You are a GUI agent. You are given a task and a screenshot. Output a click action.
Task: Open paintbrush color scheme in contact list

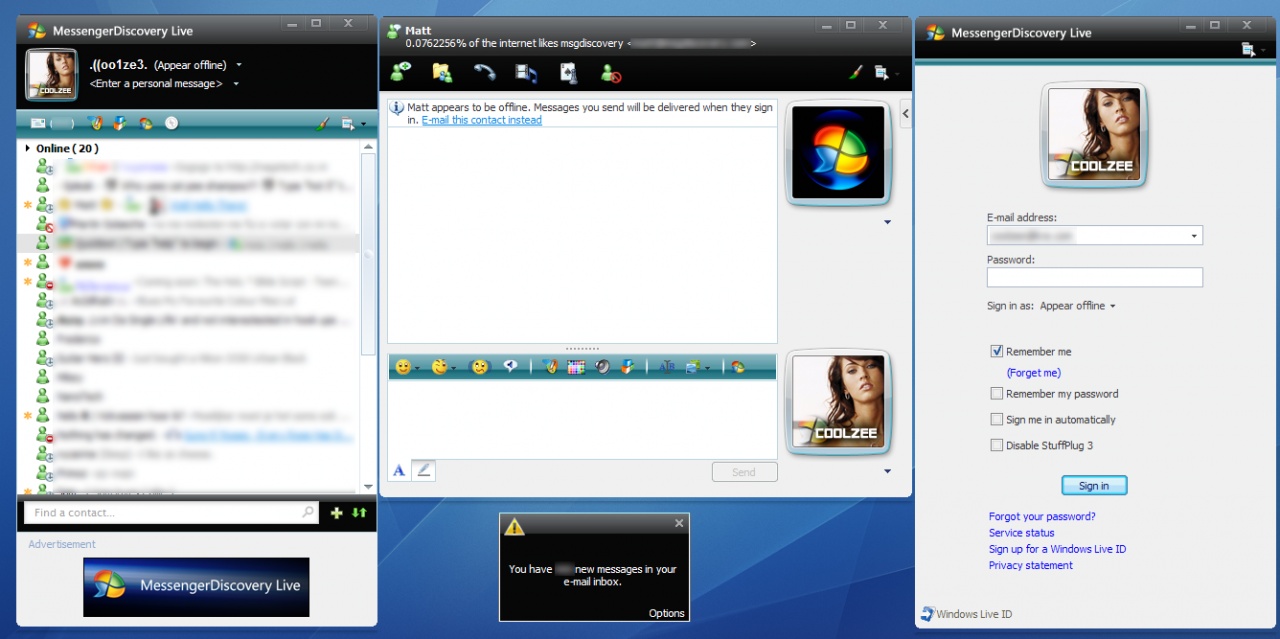tap(322, 124)
